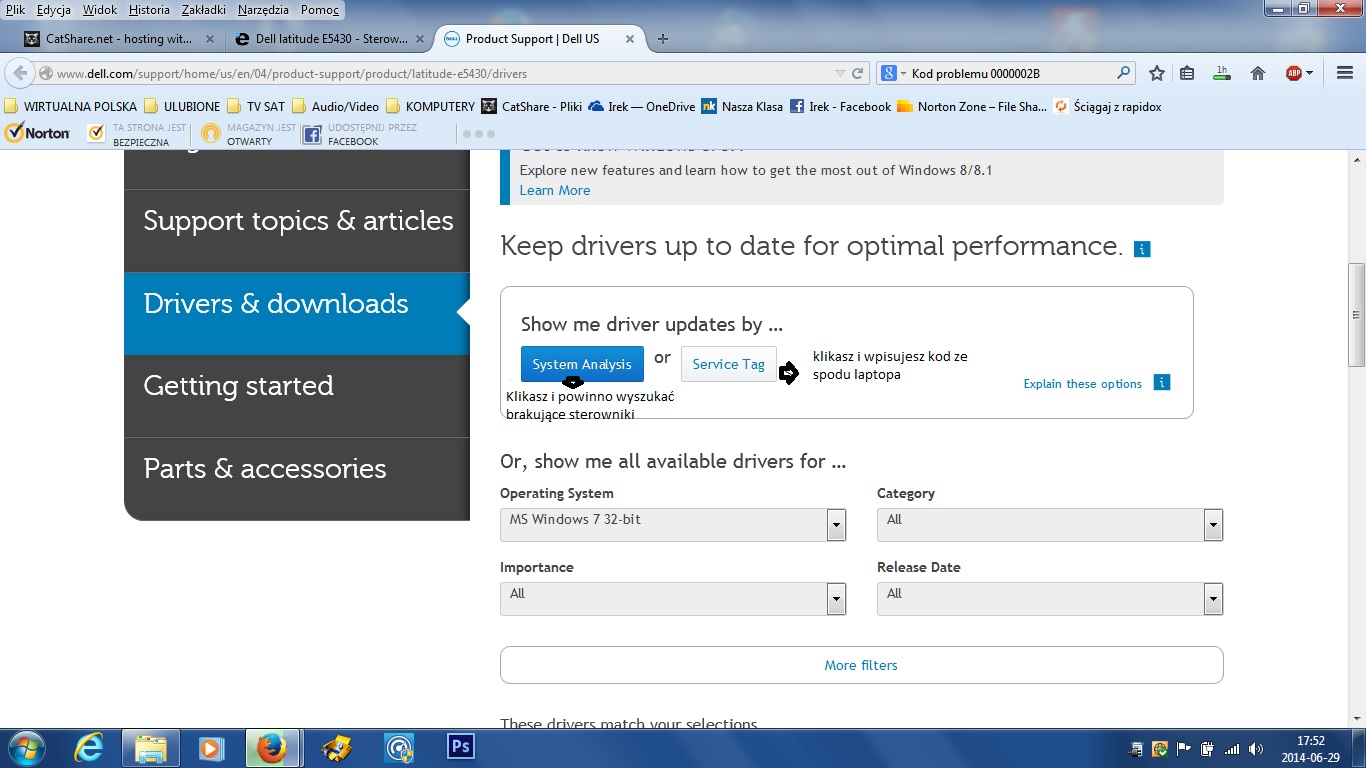The width and height of the screenshot is (1366, 768).
Task: Open the Adblock Plus icon
Action: pyautogui.click(x=1293, y=73)
